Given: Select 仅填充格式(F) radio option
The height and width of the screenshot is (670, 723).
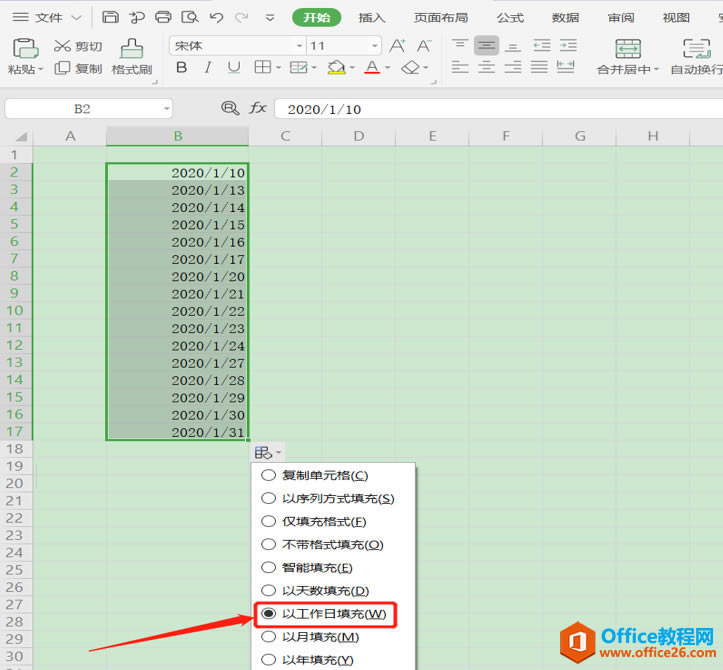Looking at the screenshot, I should [x=268, y=522].
